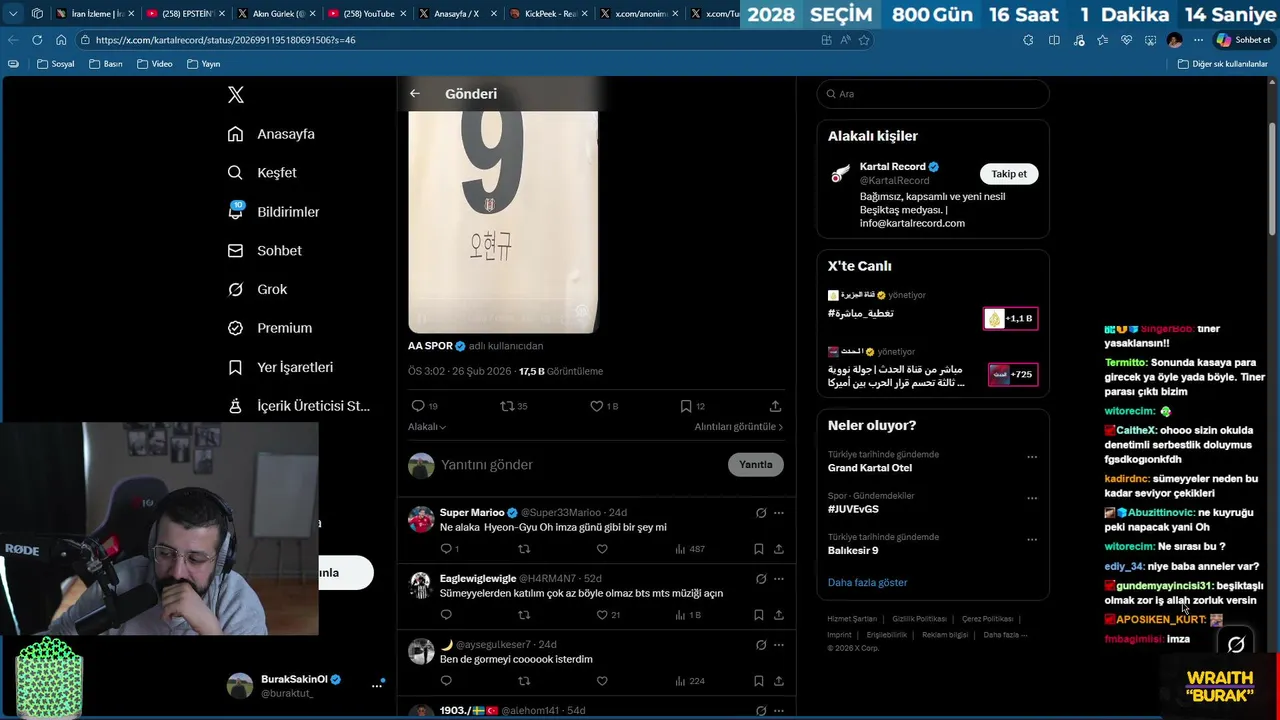The height and width of the screenshot is (720, 1280).
Task: Click the Yanıtla button
Action: (756, 465)
